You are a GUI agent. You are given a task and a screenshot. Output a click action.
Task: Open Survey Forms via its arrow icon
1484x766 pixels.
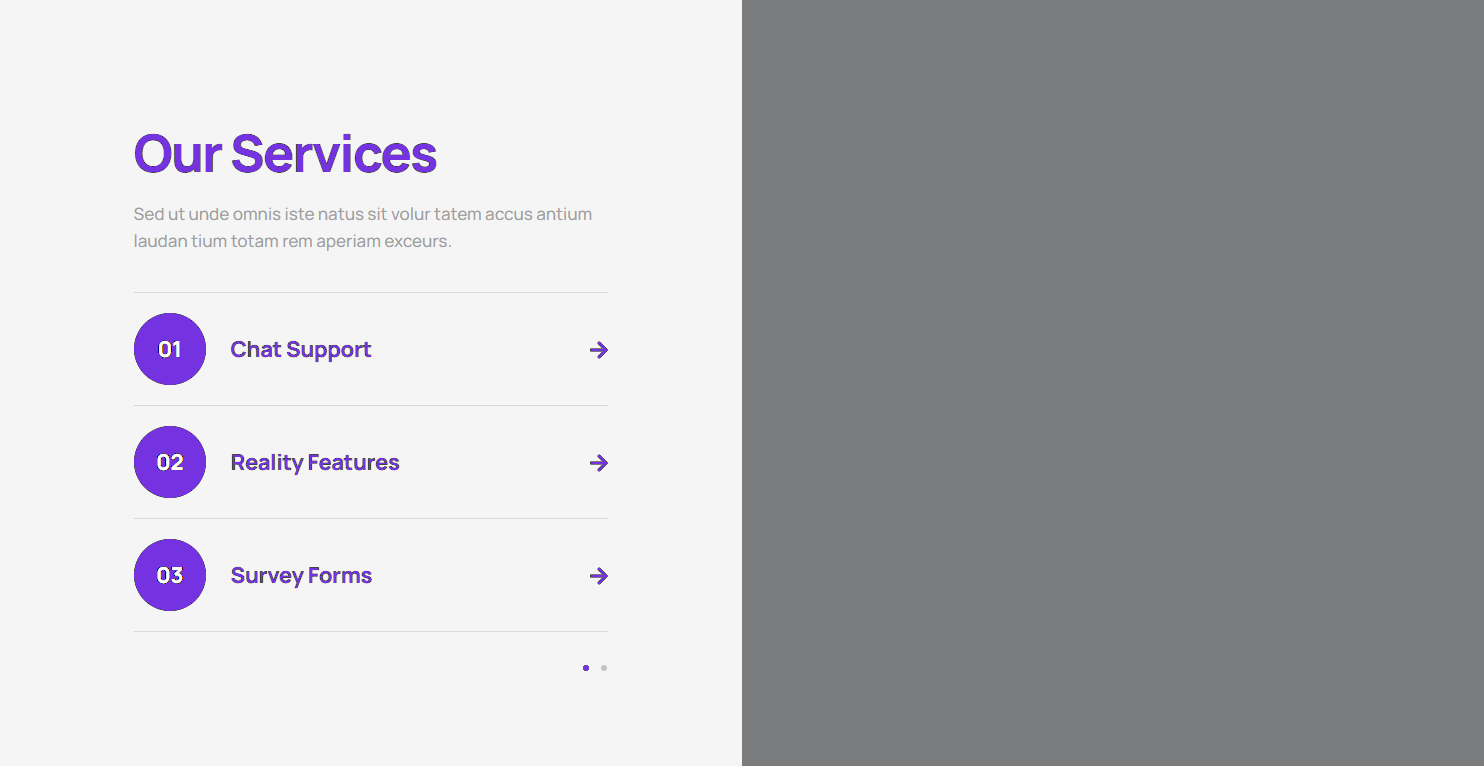598,576
